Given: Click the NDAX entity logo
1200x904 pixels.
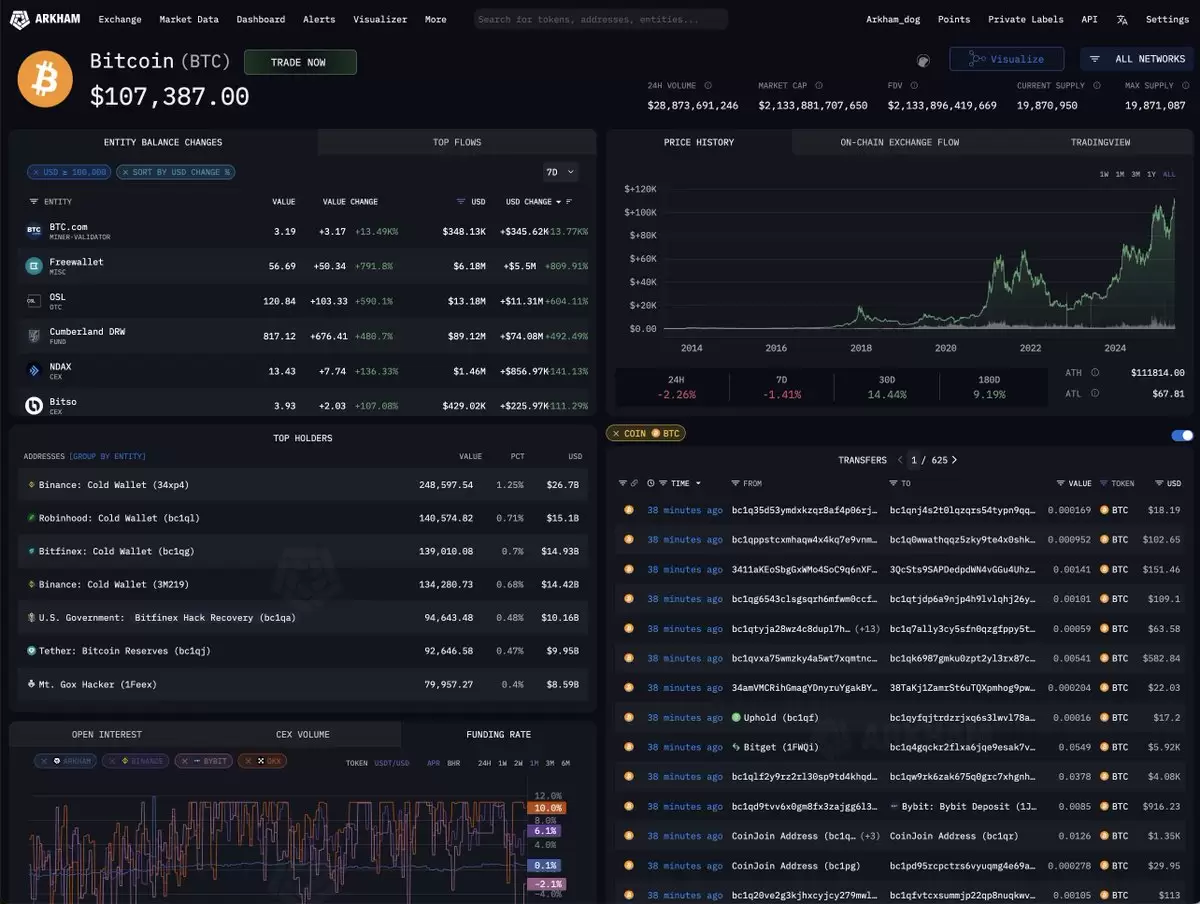Looking at the screenshot, I should point(33,370).
